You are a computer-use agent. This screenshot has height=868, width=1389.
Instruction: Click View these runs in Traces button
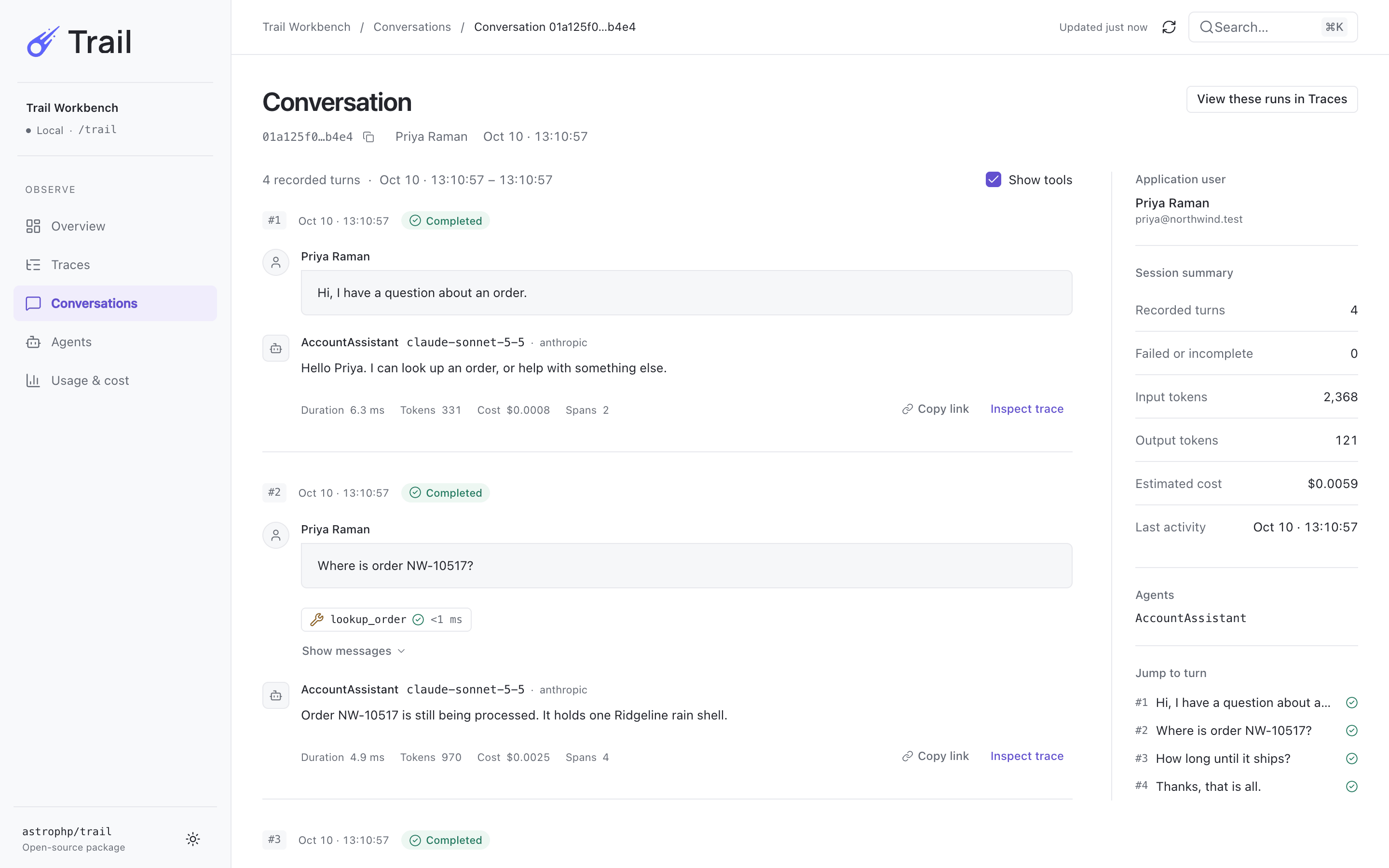pyautogui.click(x=1271, y=99)
